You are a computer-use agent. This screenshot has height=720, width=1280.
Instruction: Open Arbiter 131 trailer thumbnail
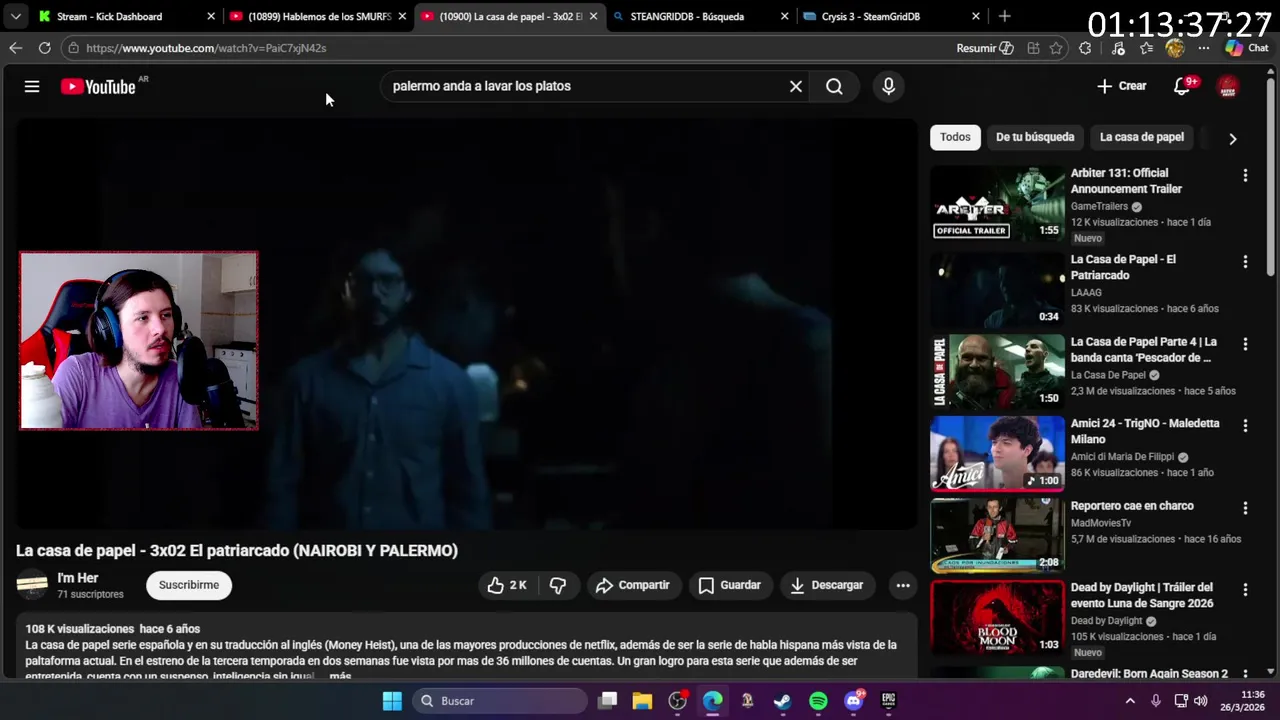click(x=997, y=203)
